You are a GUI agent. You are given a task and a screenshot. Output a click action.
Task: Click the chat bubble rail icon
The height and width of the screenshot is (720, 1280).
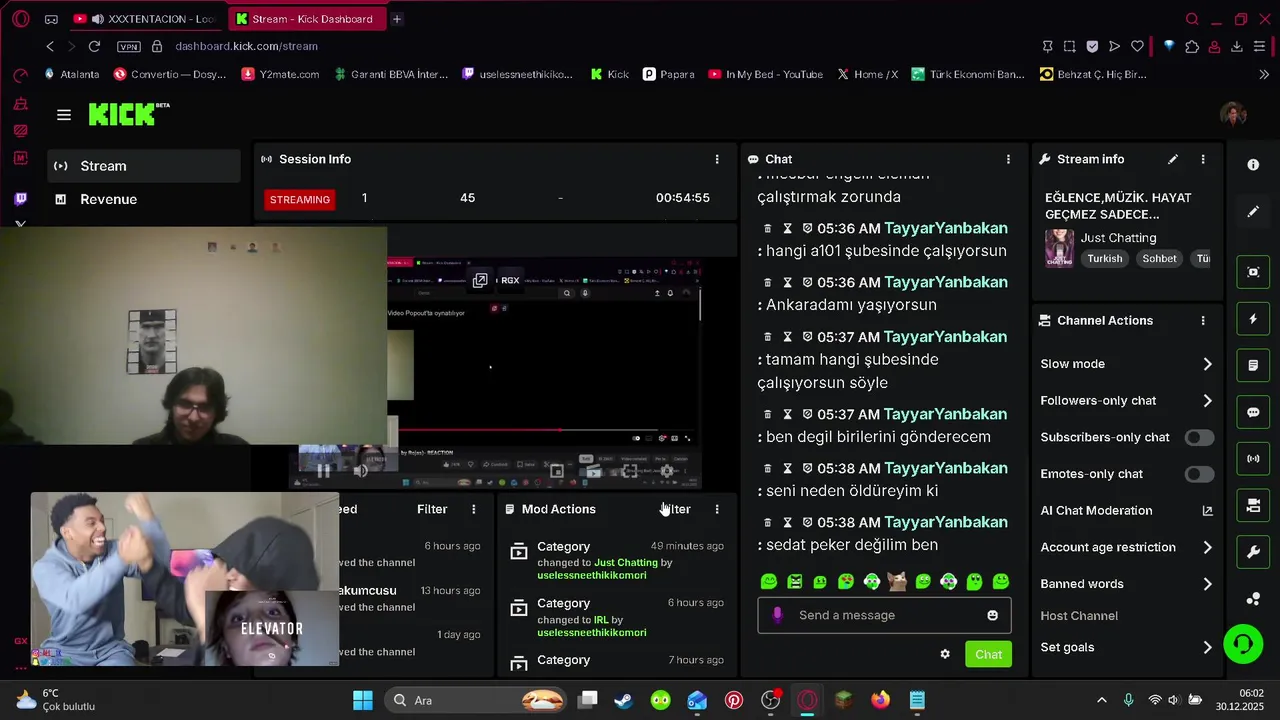(1253, 412)
